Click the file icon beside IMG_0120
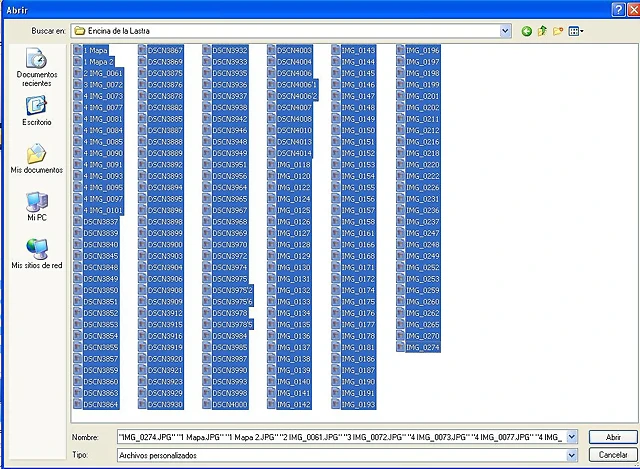The height and width of the screenshot is (469, 640). pyautogui.click(x=271, y=176)
